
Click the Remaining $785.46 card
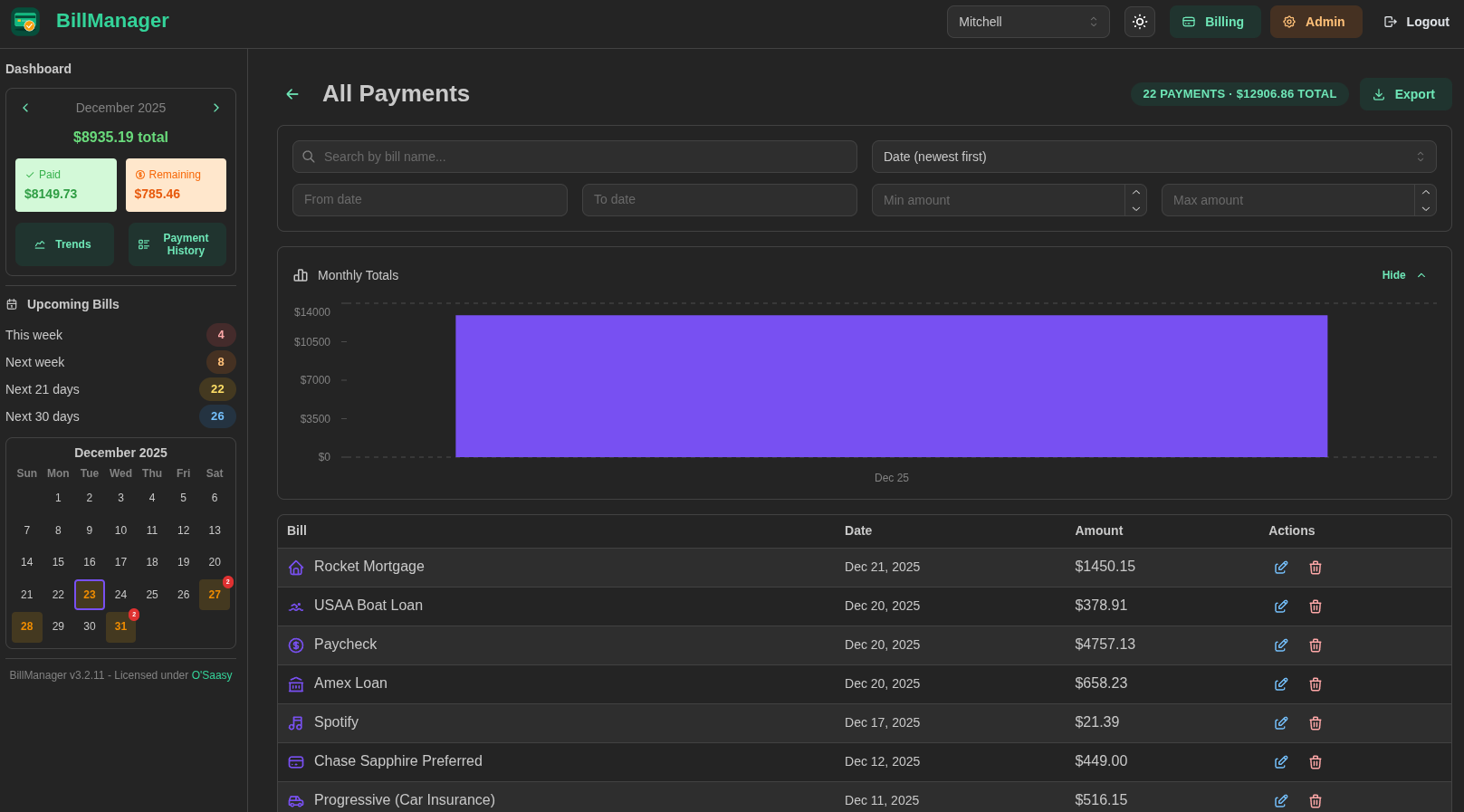(176, 185)
